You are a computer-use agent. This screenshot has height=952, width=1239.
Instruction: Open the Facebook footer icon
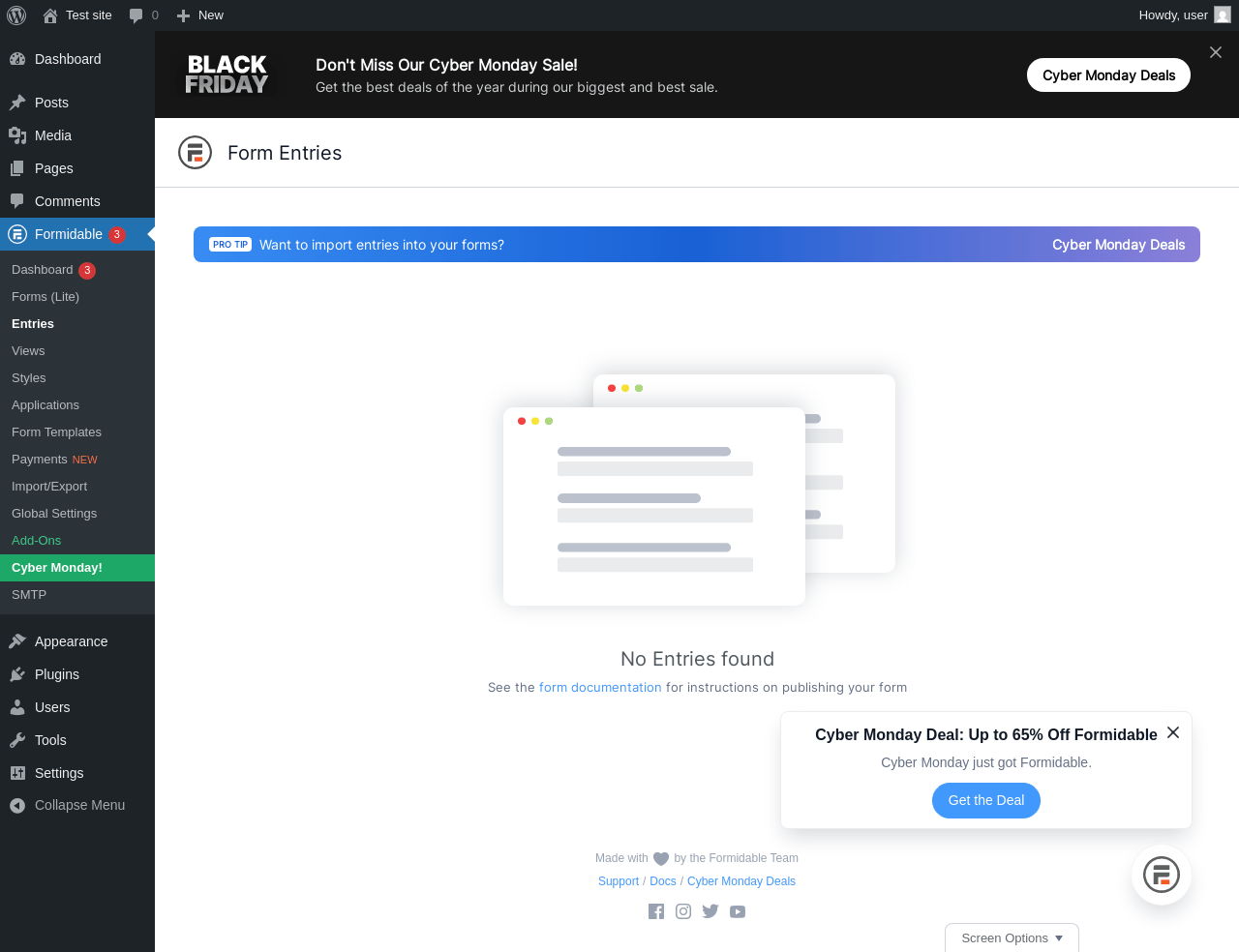pos(656,911)
